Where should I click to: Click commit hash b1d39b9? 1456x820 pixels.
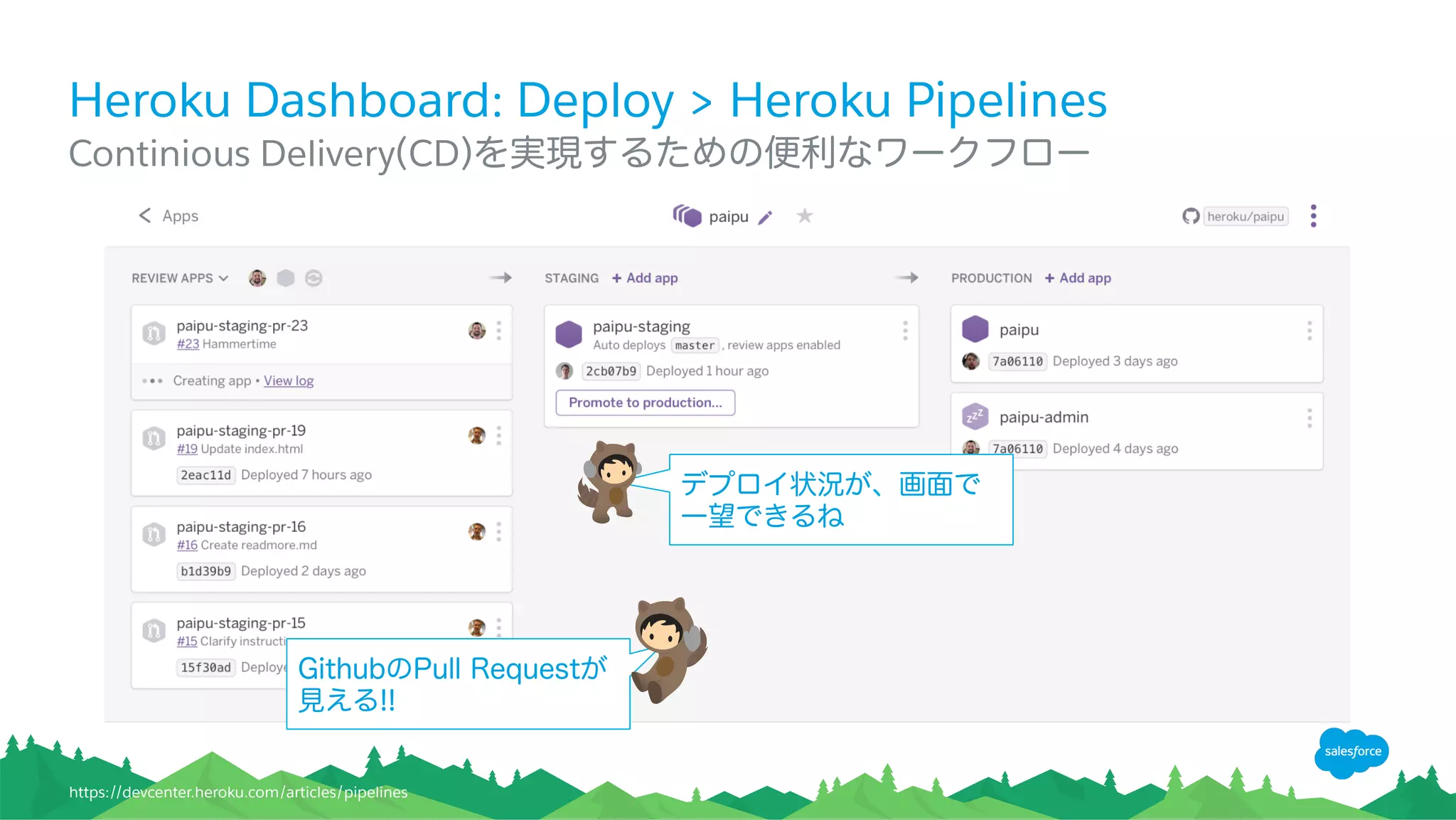click(205, 571)
